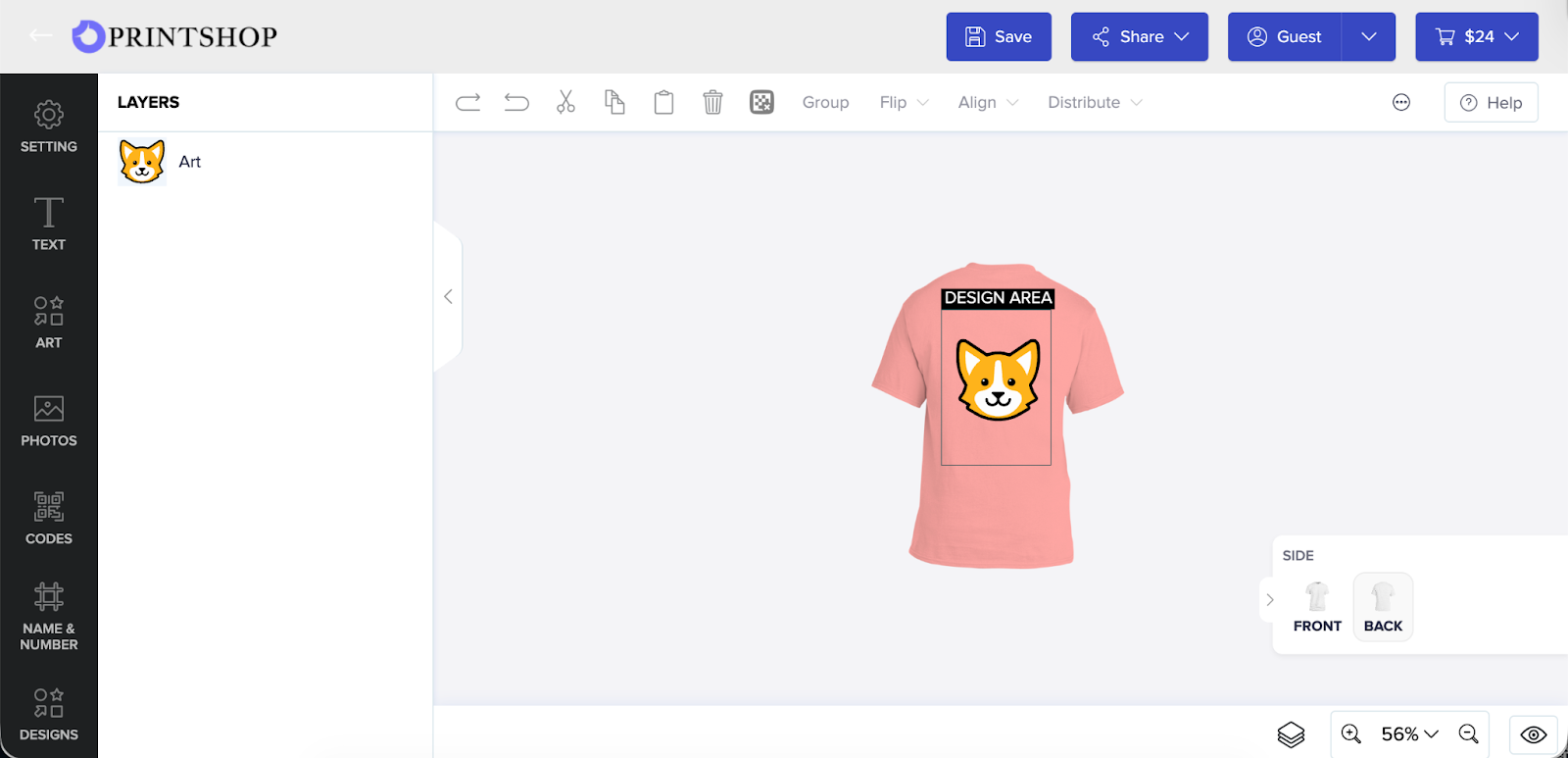1568x758 pixels.
Task: Click the Save button
Action: pyautogui.click(x=999, y=36)
